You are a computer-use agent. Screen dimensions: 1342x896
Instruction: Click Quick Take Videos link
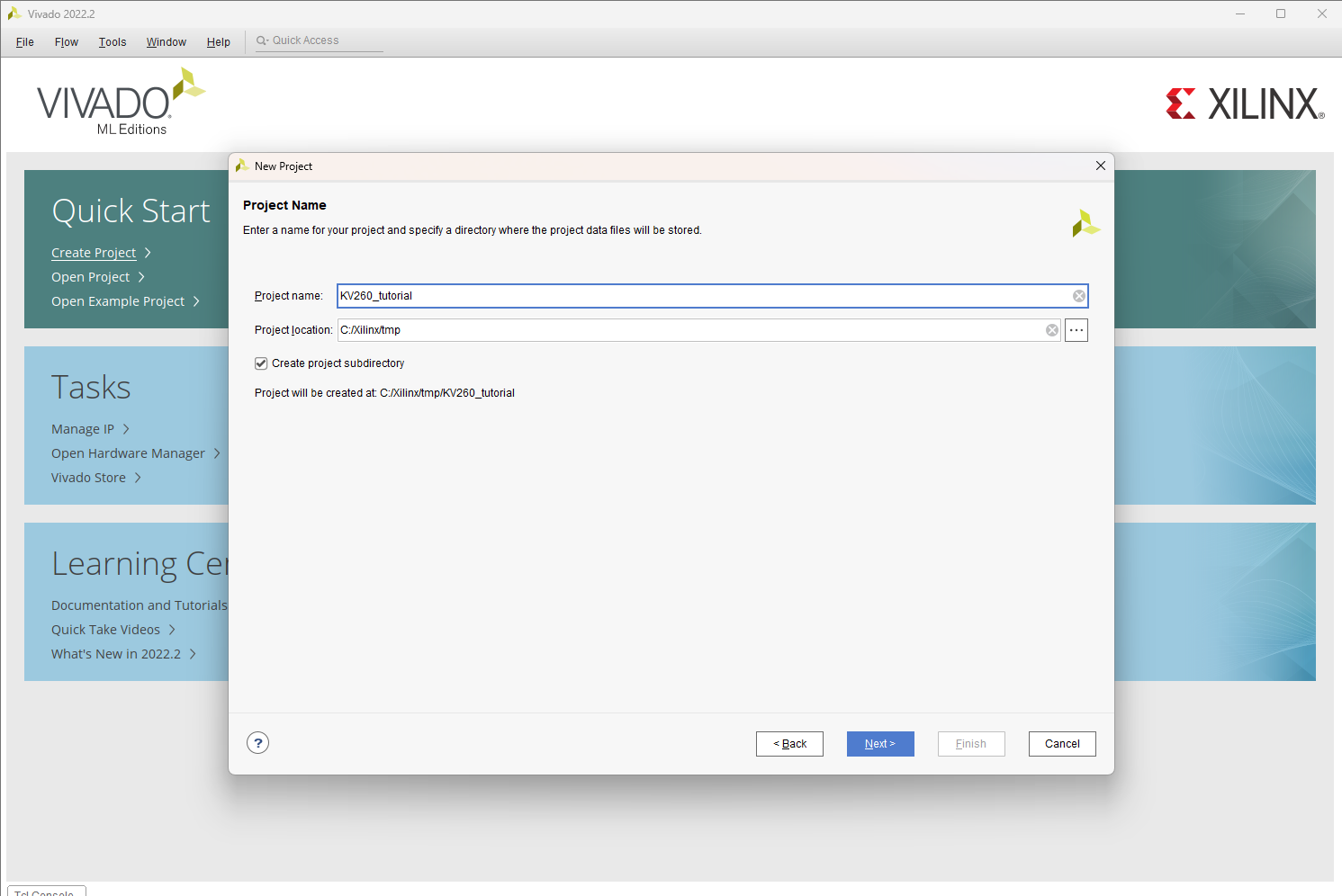click(105, 630)
